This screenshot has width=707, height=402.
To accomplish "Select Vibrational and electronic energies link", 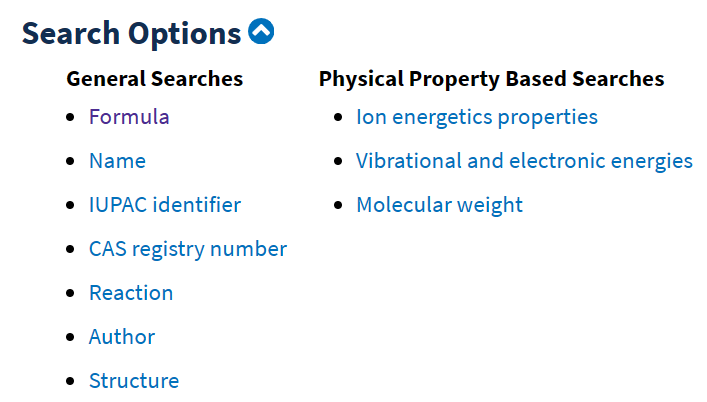I will click(524, 161).
